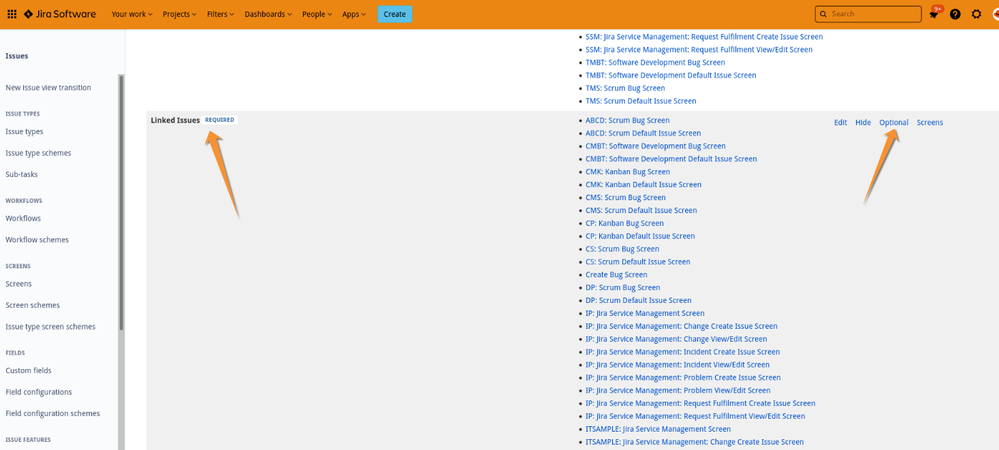Expand the Filters dropdown menu
The image size is (999, 450).
220,14
